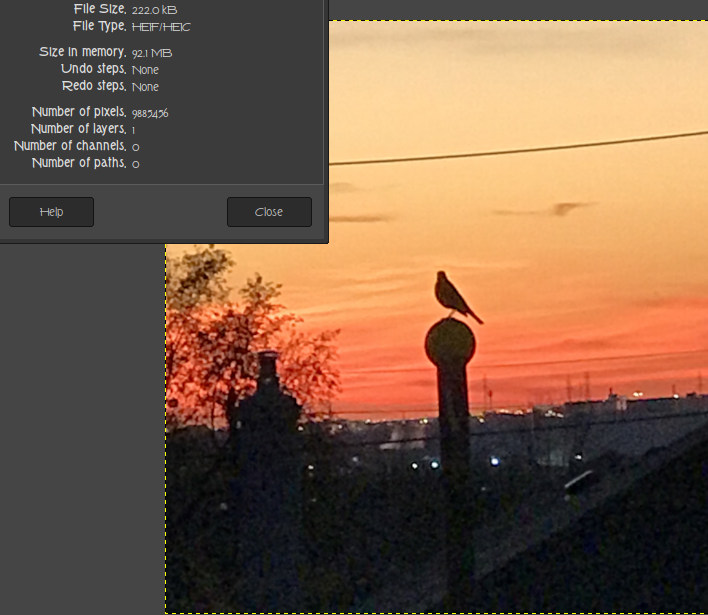Click the bird silhouette on the canvas
Screen dimensions: 708x615
452,296
